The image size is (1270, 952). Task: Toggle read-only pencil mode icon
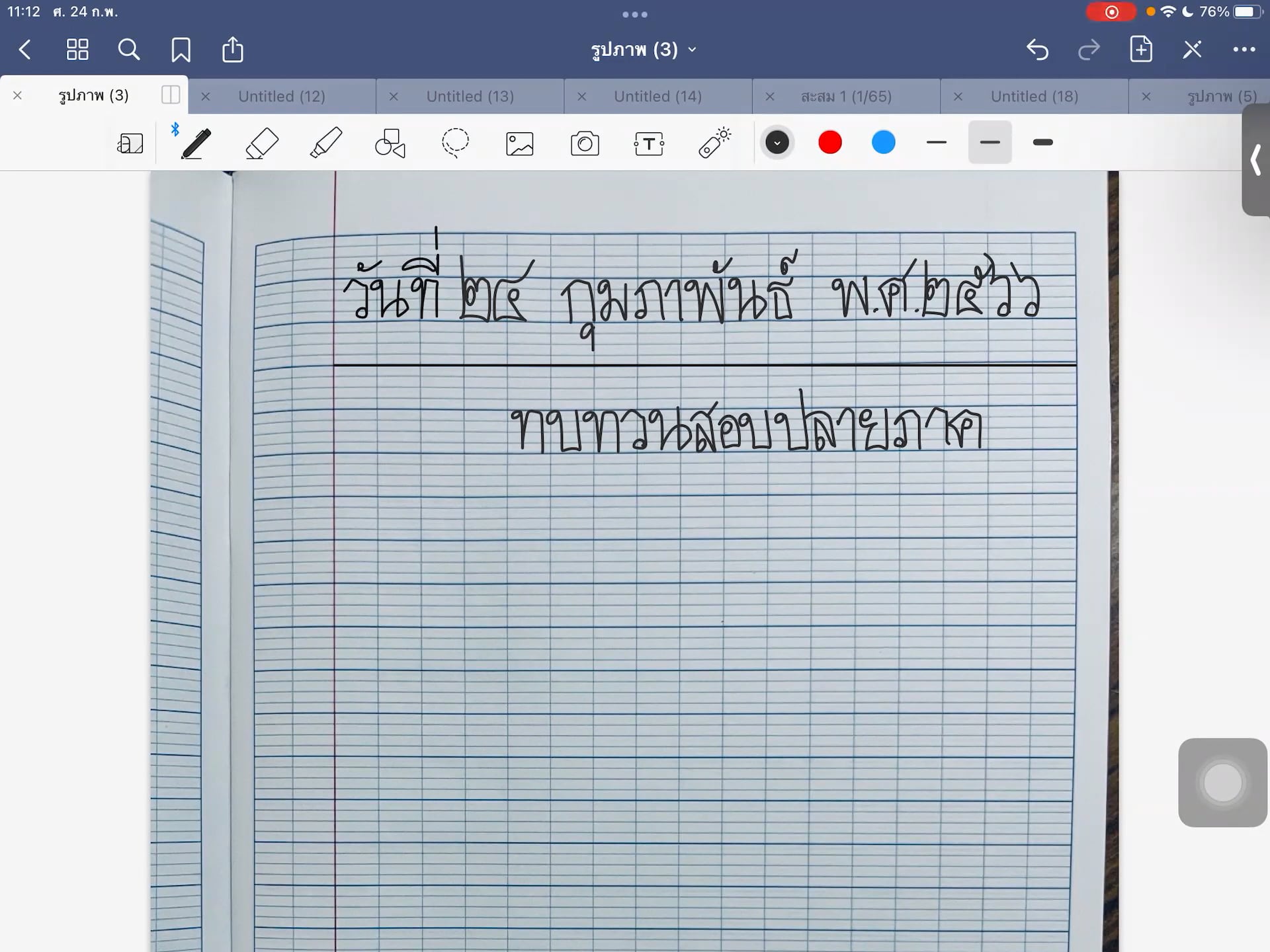tap(1192, 50)
